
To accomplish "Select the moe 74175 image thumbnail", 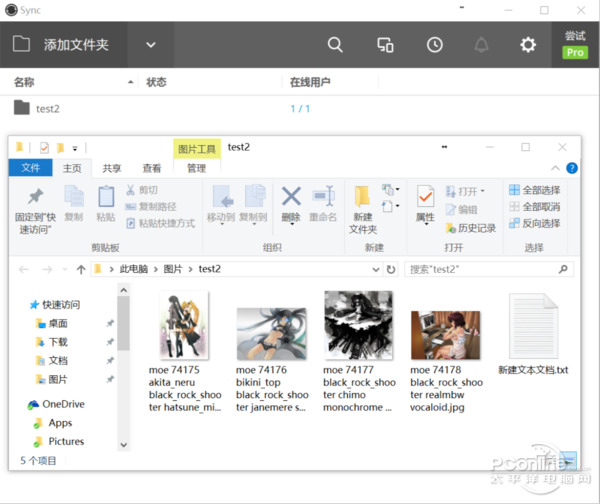I will [184, 325].
